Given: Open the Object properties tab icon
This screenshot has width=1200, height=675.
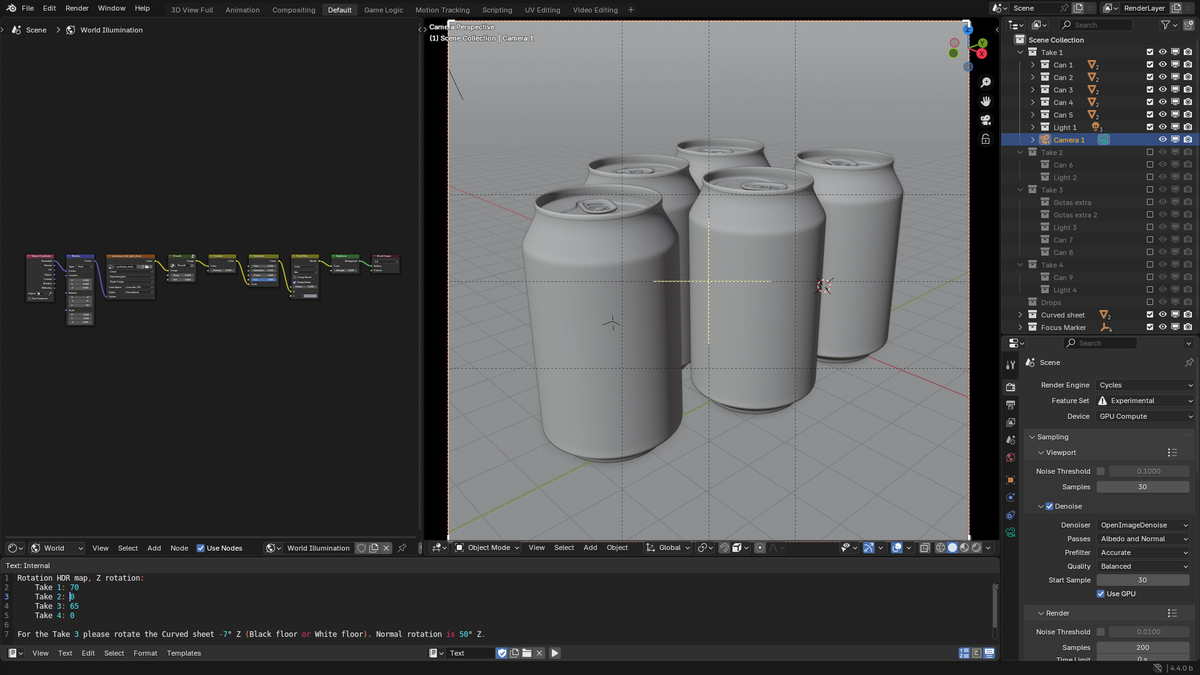Looking at the screenshot, I should click(1010, 479).
